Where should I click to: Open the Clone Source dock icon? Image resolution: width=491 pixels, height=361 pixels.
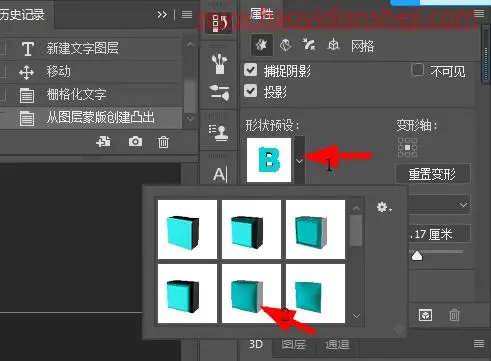[218, 133]
